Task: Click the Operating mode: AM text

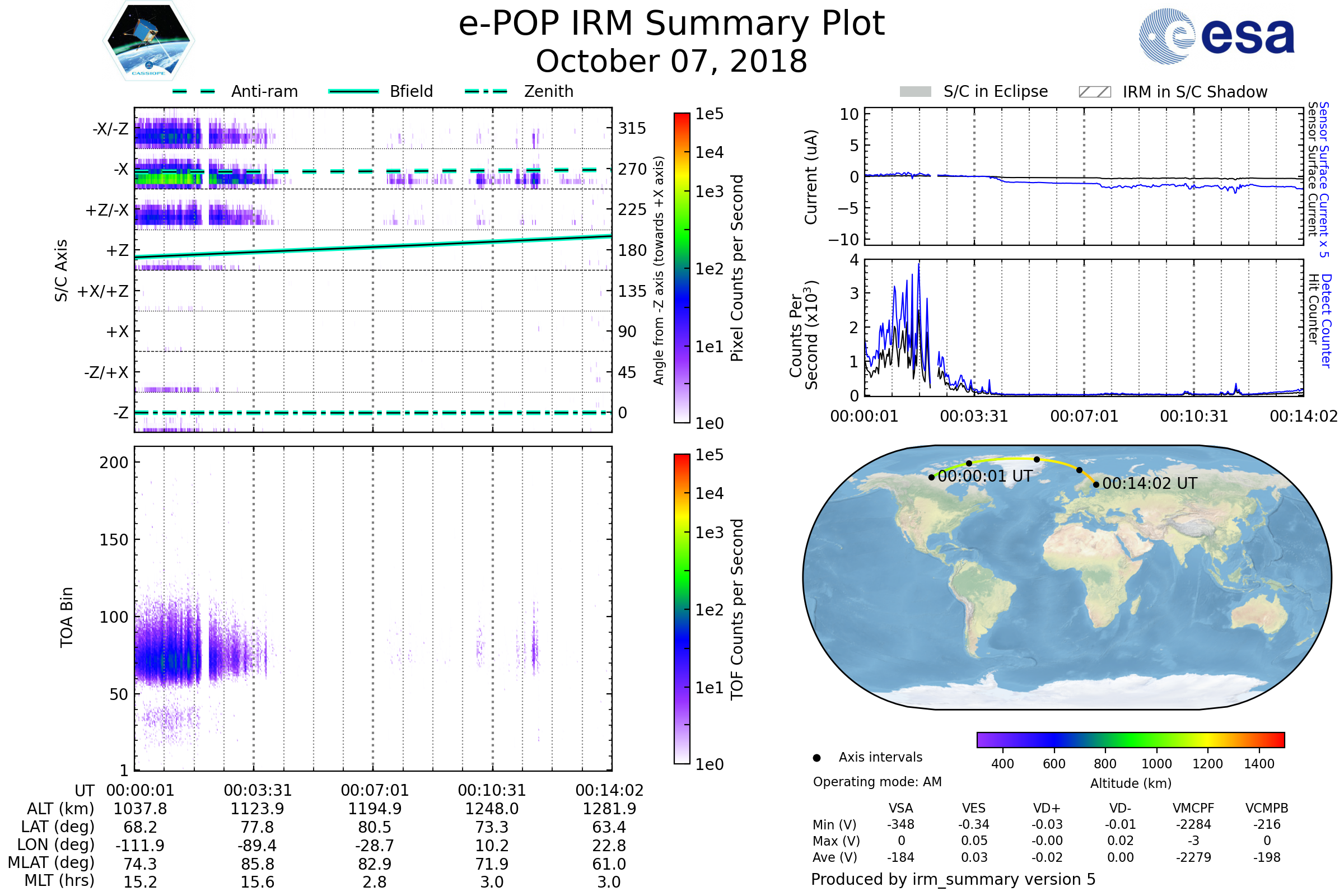Action: click(877, 782)
